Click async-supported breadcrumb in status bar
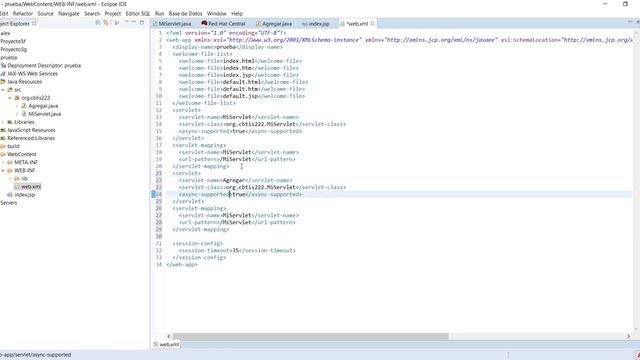640x360 pixels. point(51,355)
